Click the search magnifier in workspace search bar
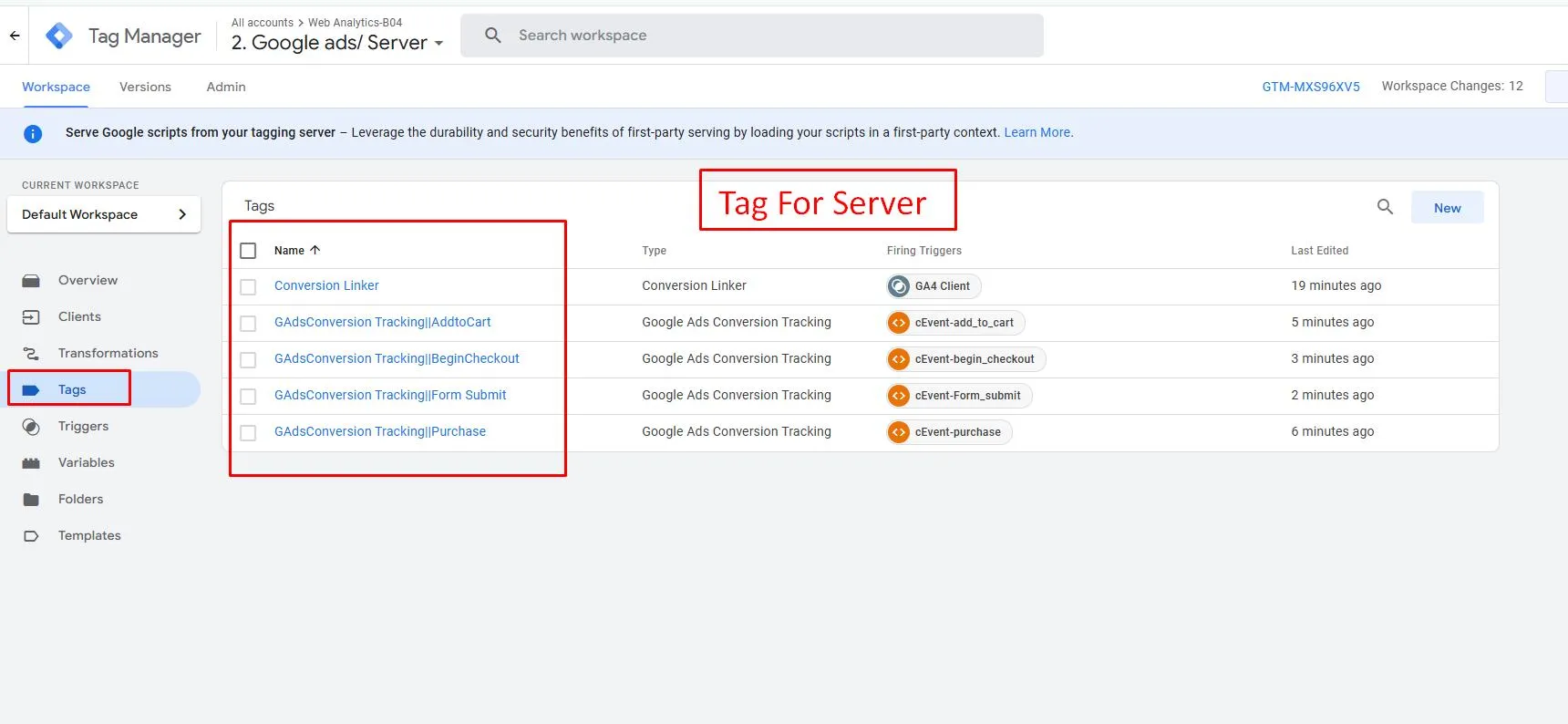The image size is (1568, 724). [493, 36]
